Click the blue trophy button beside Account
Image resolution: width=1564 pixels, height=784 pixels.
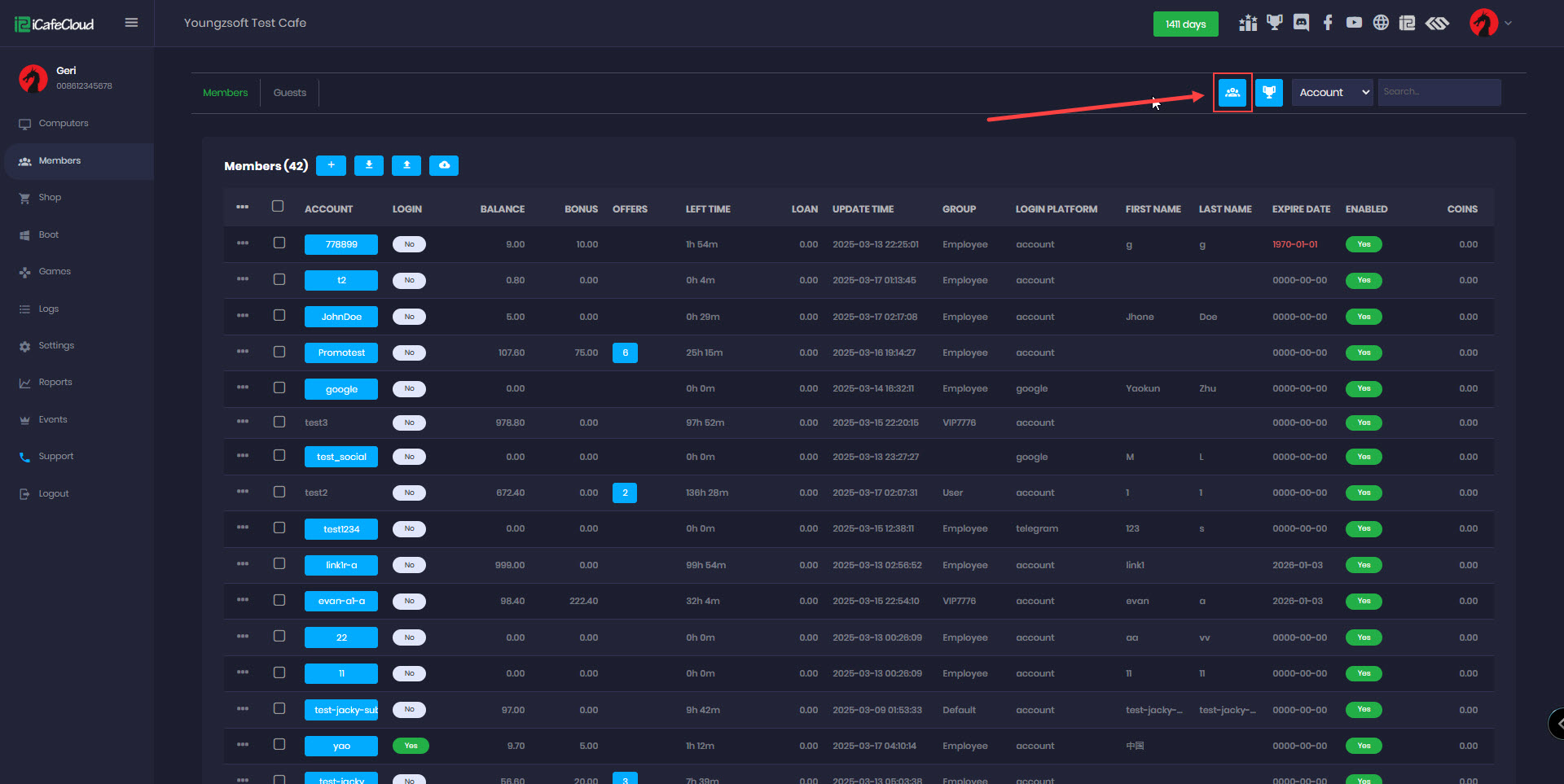coord(1268,93)
